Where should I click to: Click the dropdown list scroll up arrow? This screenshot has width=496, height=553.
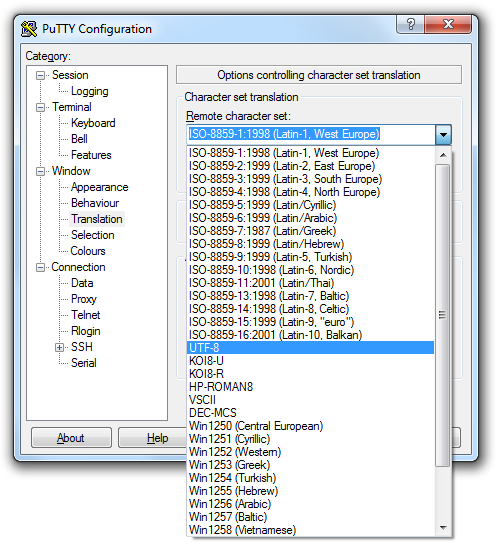point(443,155)
